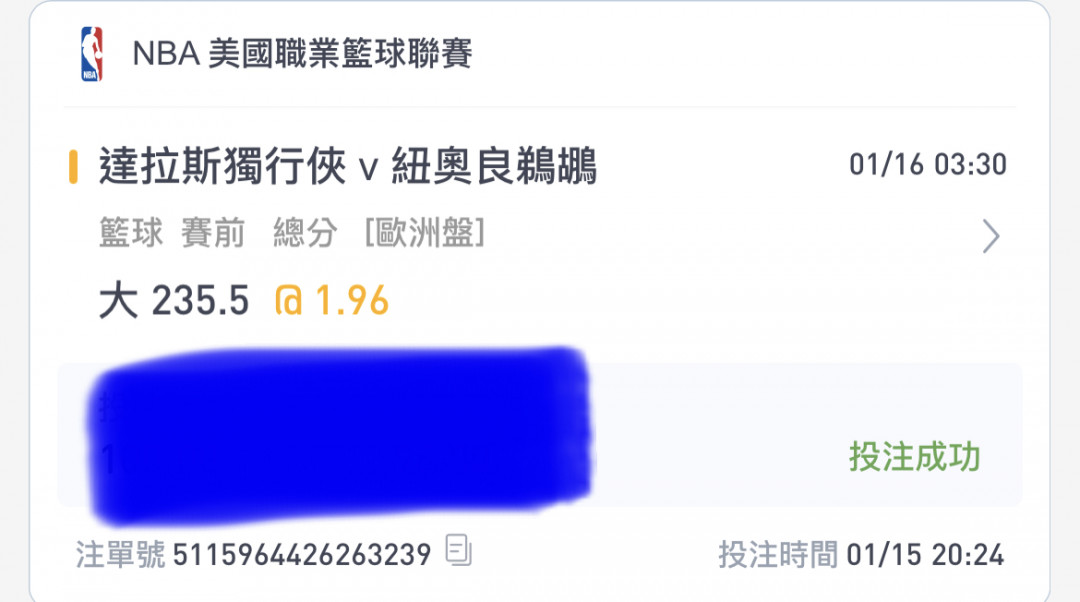
Task: Click the [歐洲盤] odds format tag
Action: tap(425, 232)
